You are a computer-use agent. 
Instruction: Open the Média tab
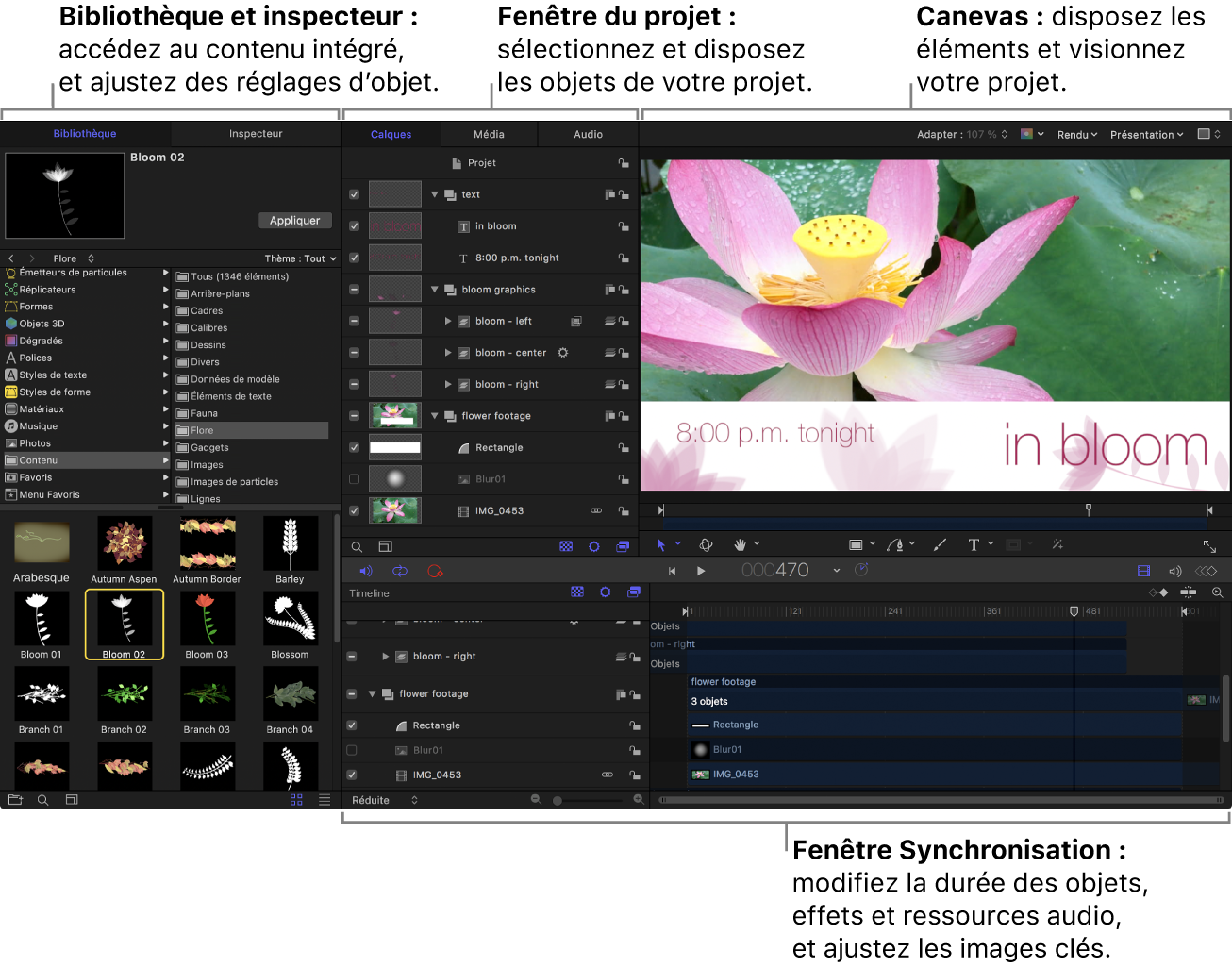point(489,135)
